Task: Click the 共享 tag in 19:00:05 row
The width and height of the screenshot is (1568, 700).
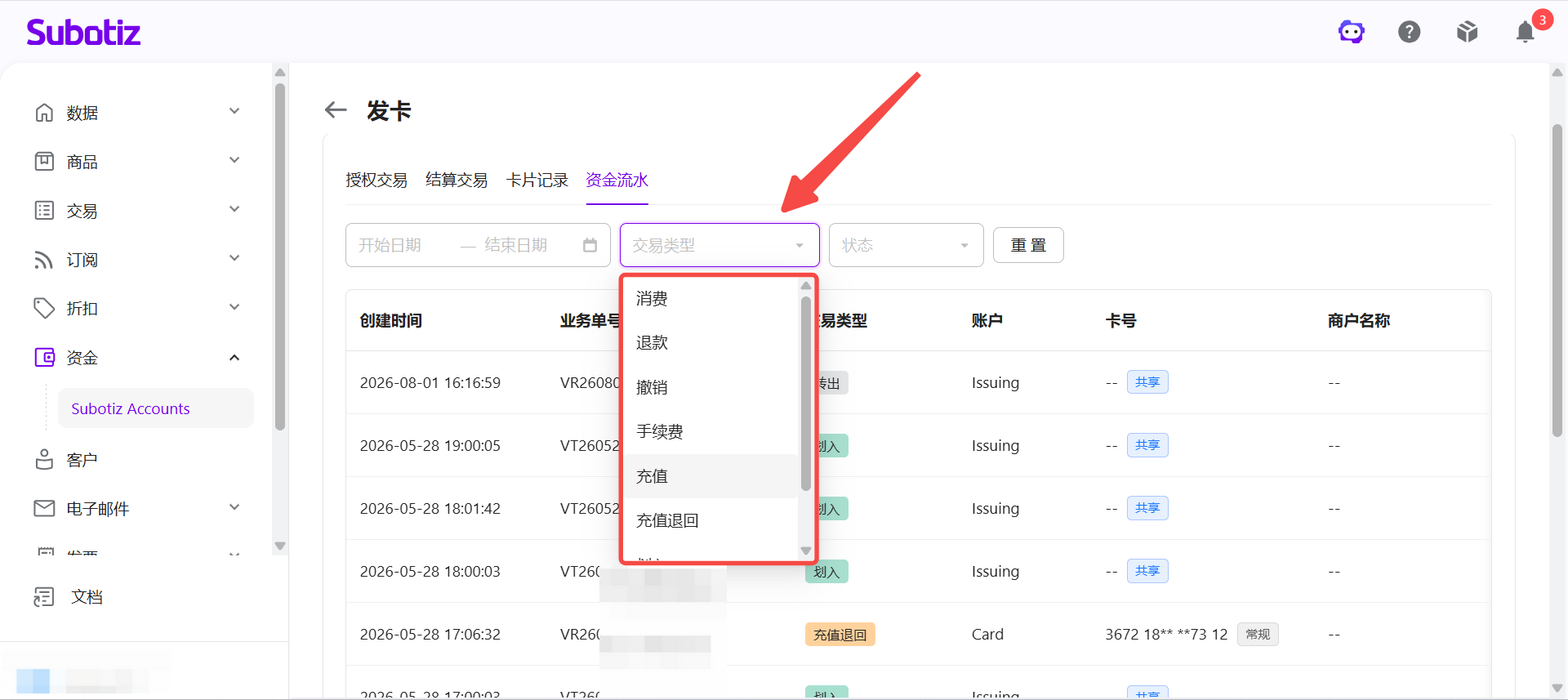Action: pos(1147,445)
